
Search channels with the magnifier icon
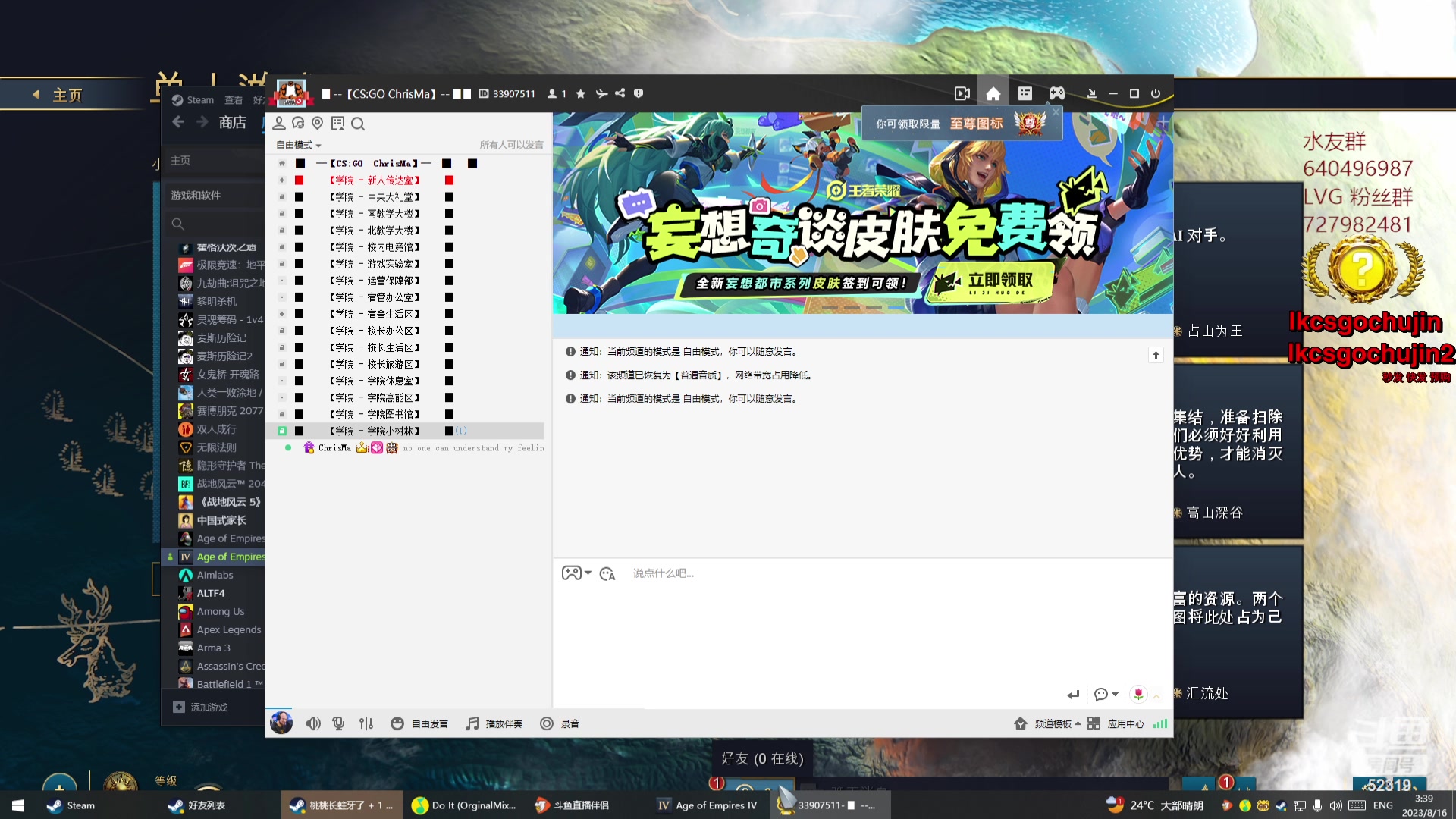(x=358, y=124)
